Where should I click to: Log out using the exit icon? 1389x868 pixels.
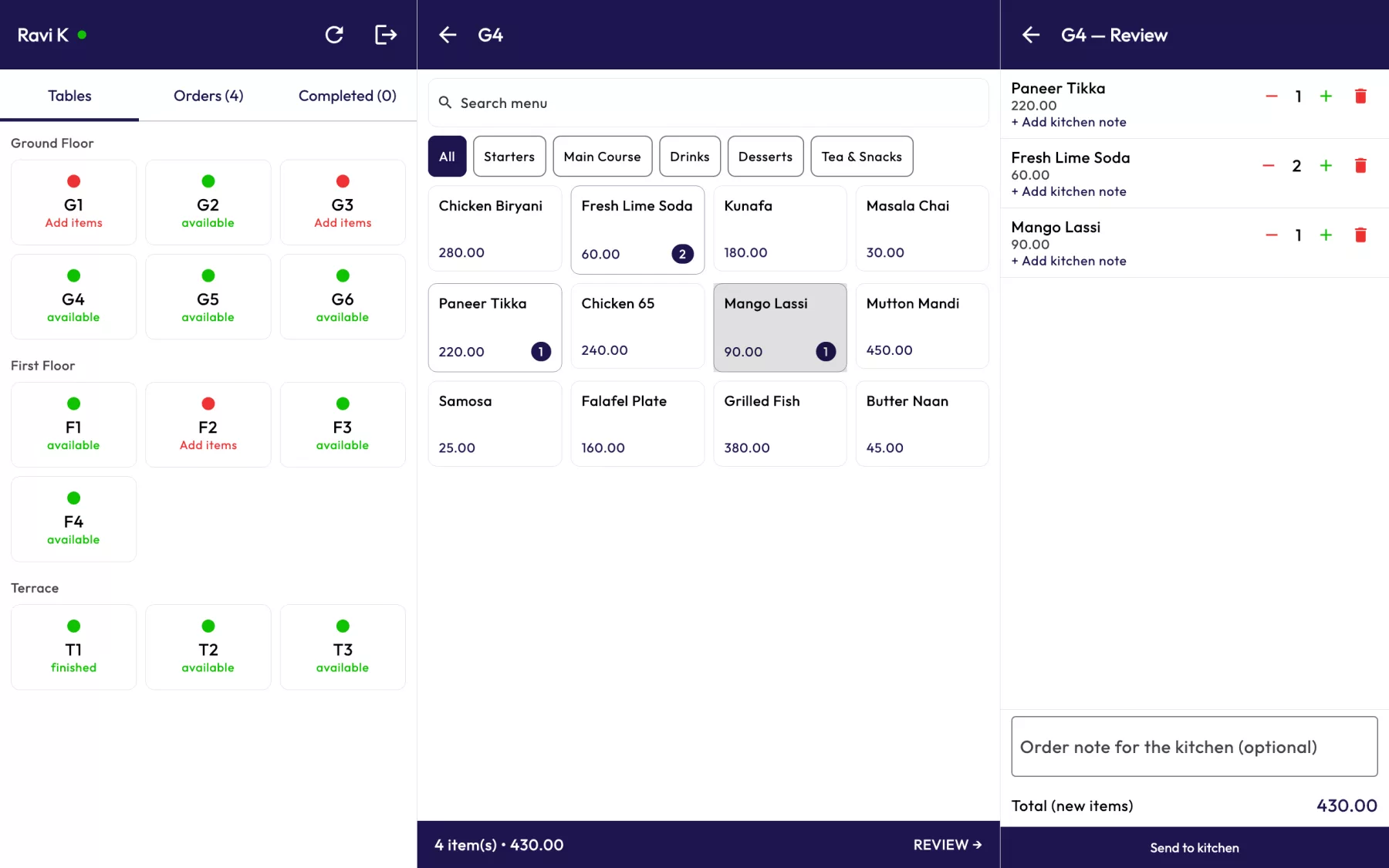[385, 35]
